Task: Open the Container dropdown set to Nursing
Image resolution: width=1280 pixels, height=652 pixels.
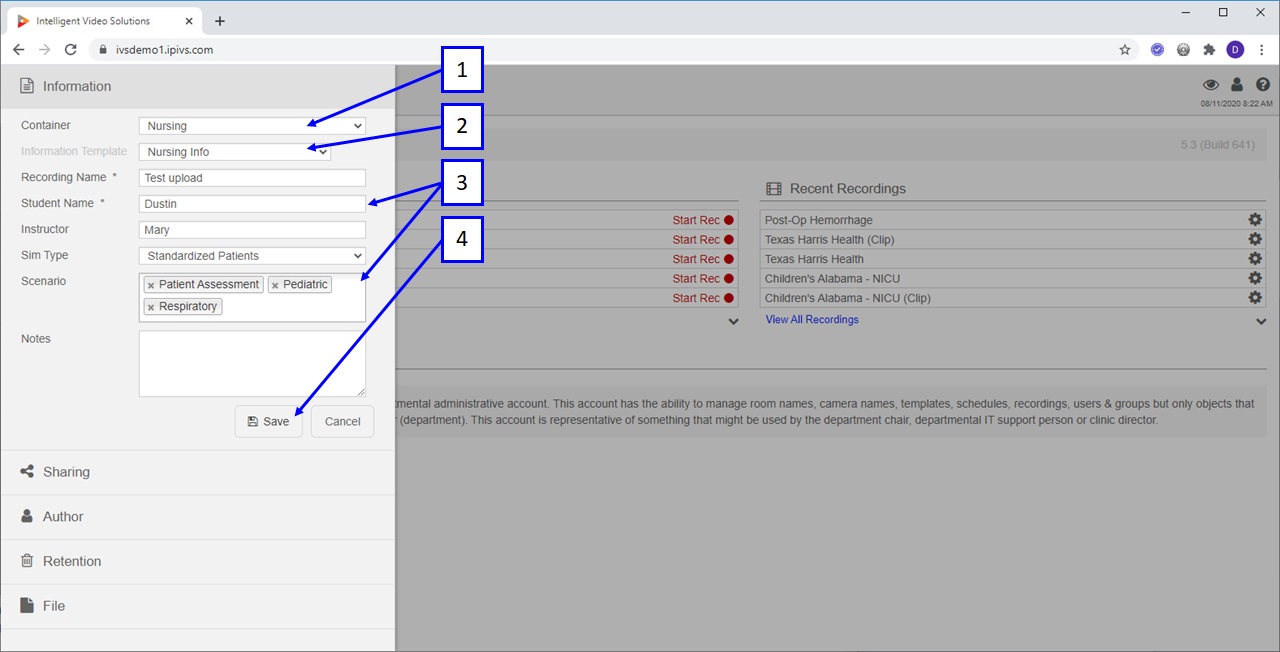Action: point(252,126)
